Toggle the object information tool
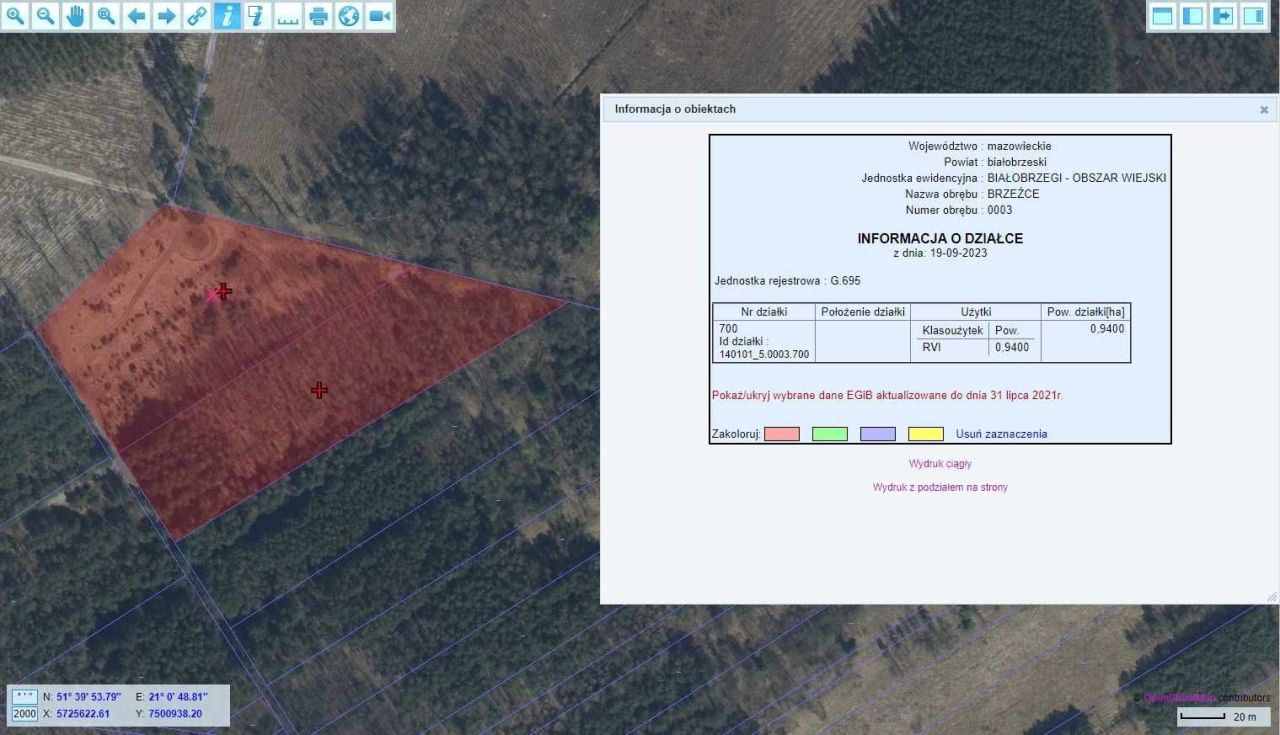Image resolution: width=1280 pixels, height=735 pixels. point(227,16)
